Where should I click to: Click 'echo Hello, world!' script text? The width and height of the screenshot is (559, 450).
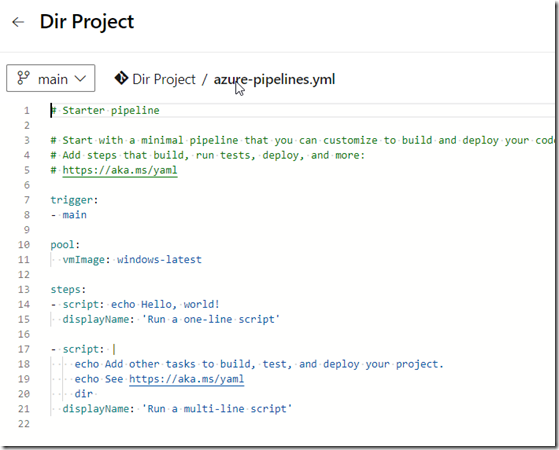pos(165,304)
